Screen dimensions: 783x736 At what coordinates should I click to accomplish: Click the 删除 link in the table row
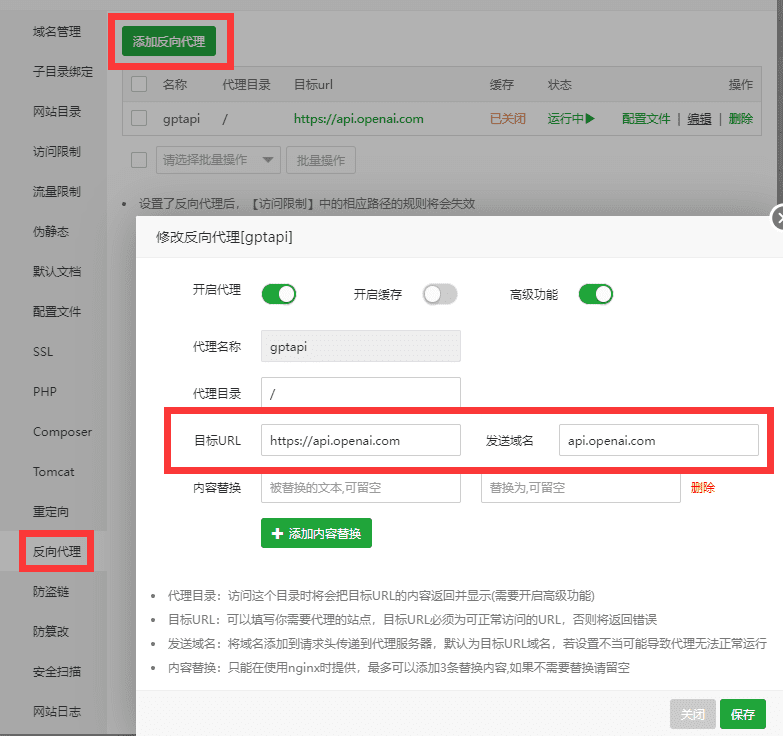point(741,118)
